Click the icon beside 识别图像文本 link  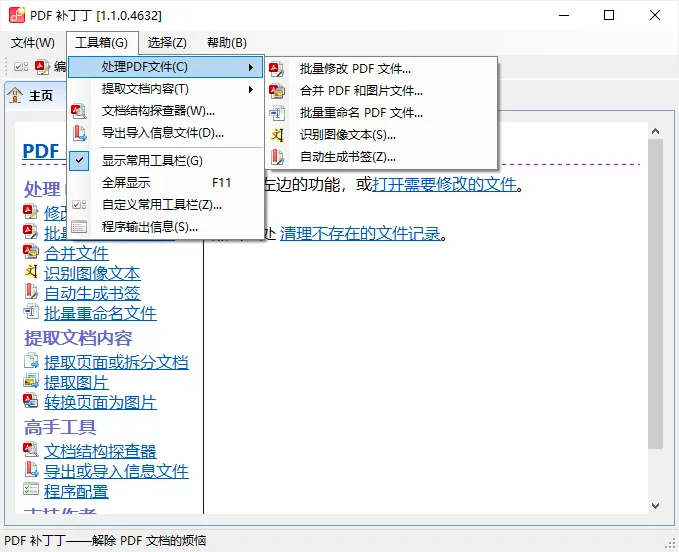[31, 272]
